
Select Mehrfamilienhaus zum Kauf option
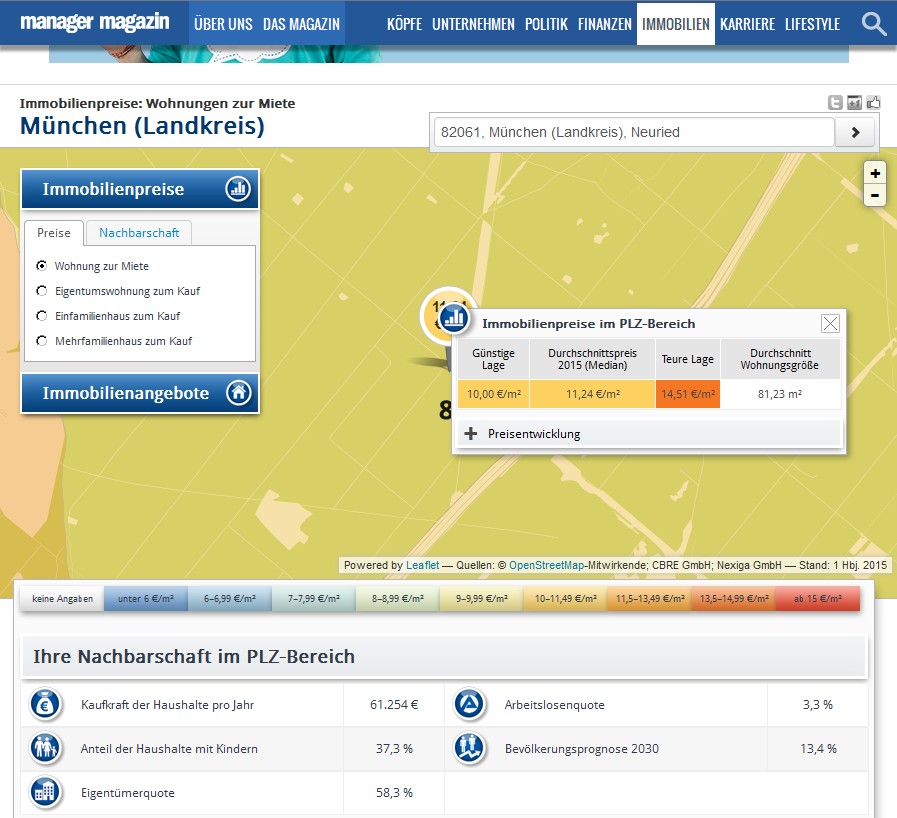click(41, 340)
